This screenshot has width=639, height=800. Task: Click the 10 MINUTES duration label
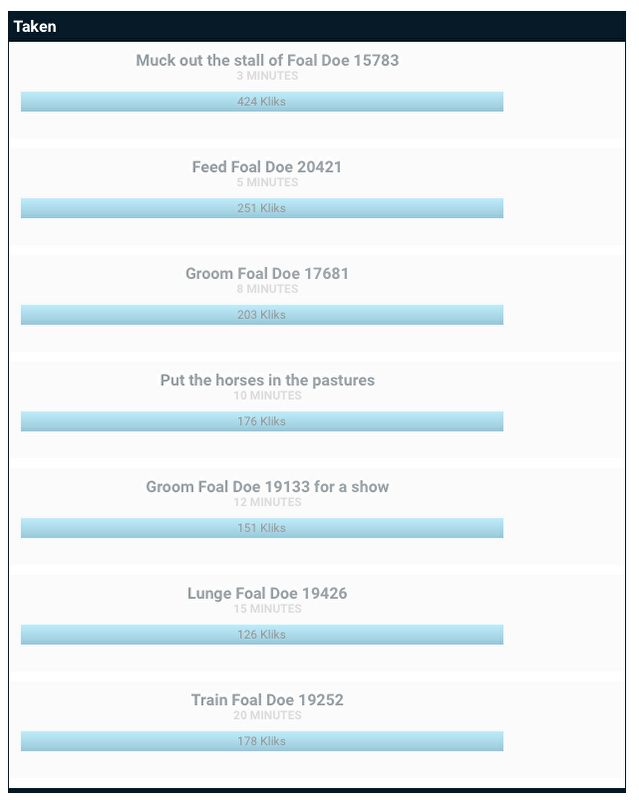[267, 396]
